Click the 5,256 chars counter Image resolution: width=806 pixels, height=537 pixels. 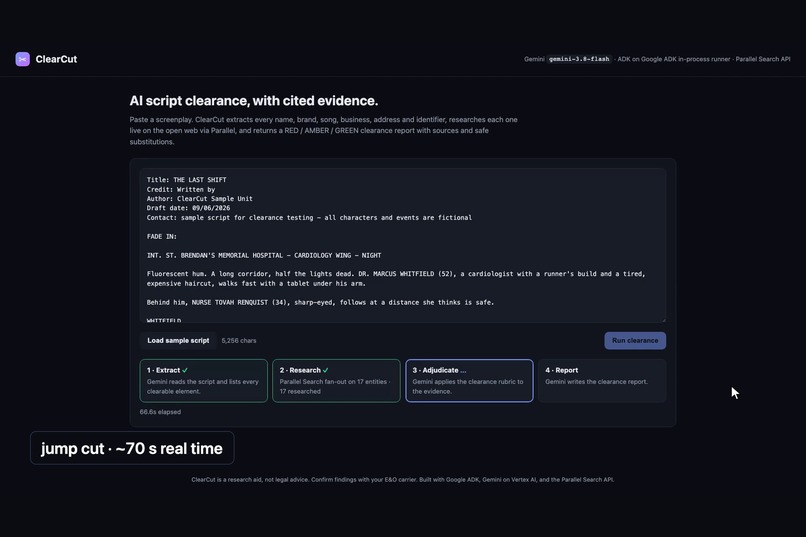click(239, 341)
